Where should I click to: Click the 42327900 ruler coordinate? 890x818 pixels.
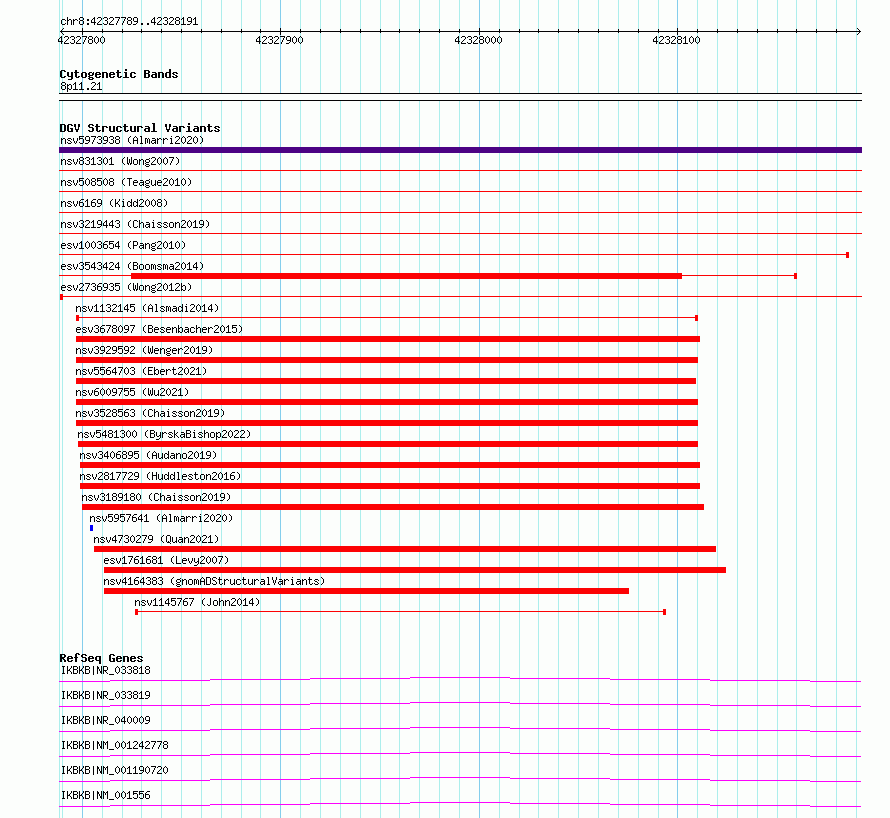point(279,40)
